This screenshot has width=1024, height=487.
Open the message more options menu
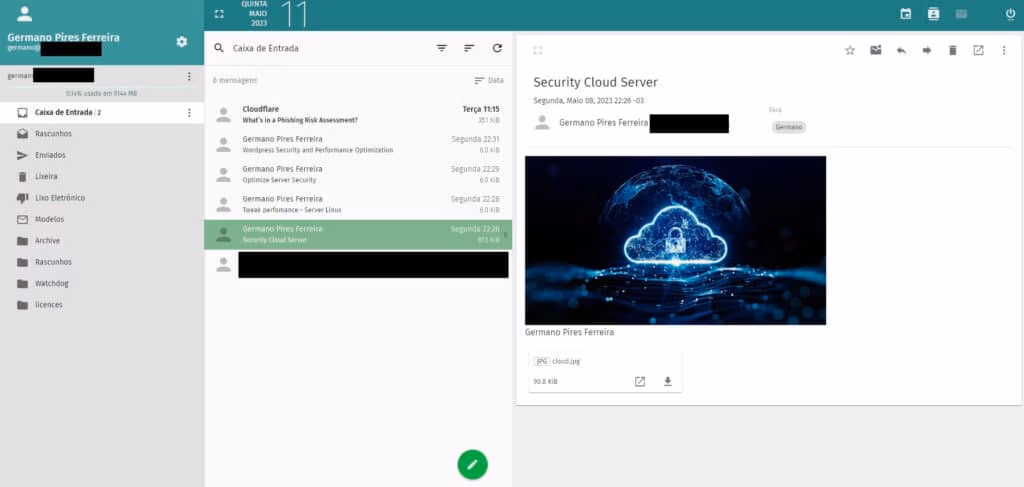1004,50
